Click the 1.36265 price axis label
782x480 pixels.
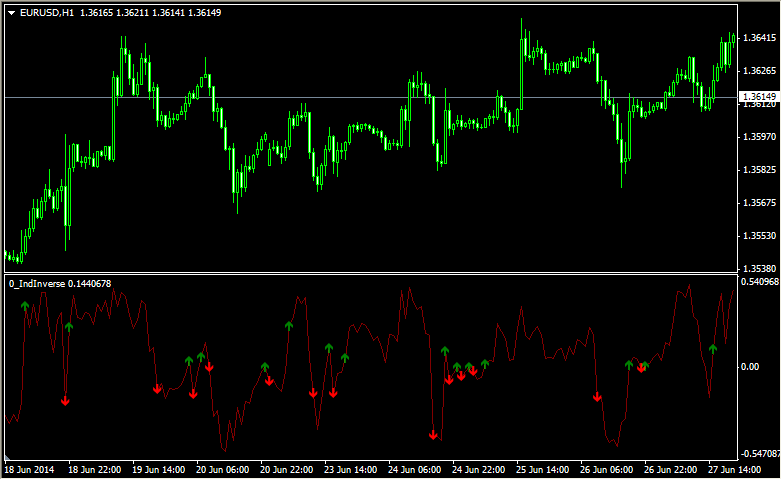759,71
